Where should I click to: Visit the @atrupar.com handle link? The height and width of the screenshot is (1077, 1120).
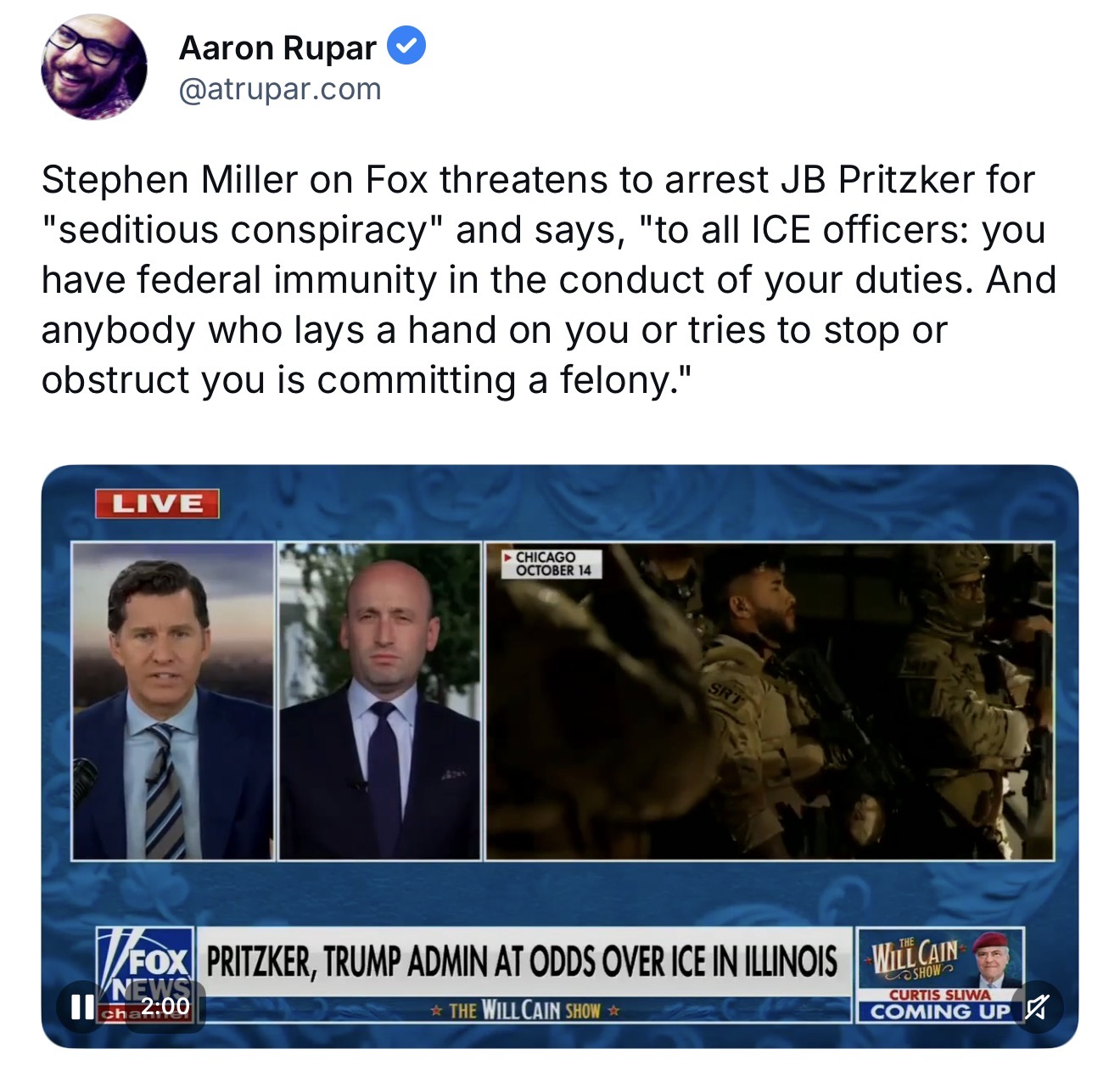tap(280, 89)
